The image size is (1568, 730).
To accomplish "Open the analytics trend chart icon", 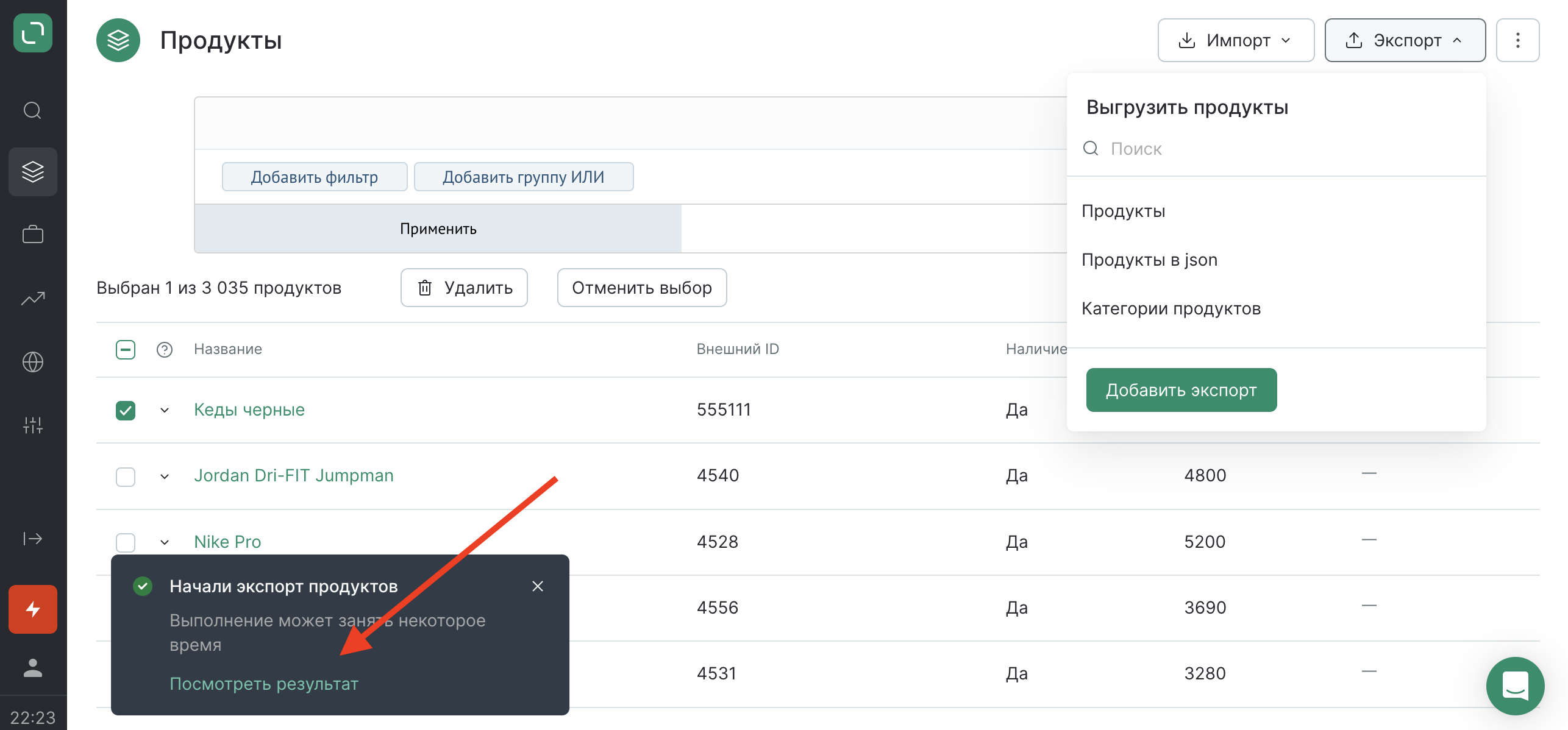I will pos(33,298).
